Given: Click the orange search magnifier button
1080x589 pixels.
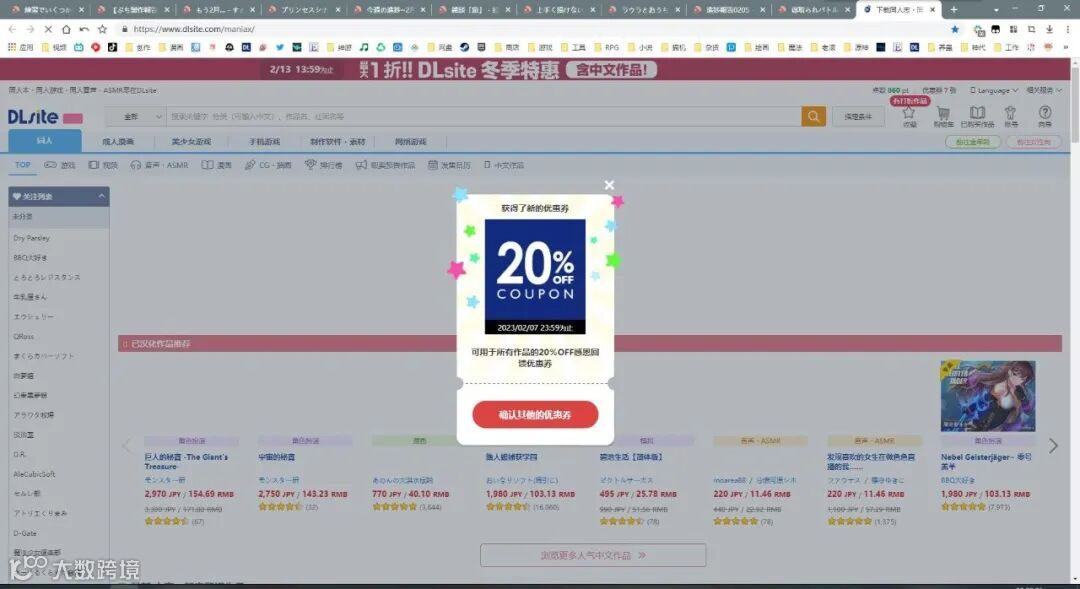Looking at the screenshot, I should (x=813, y=116).
